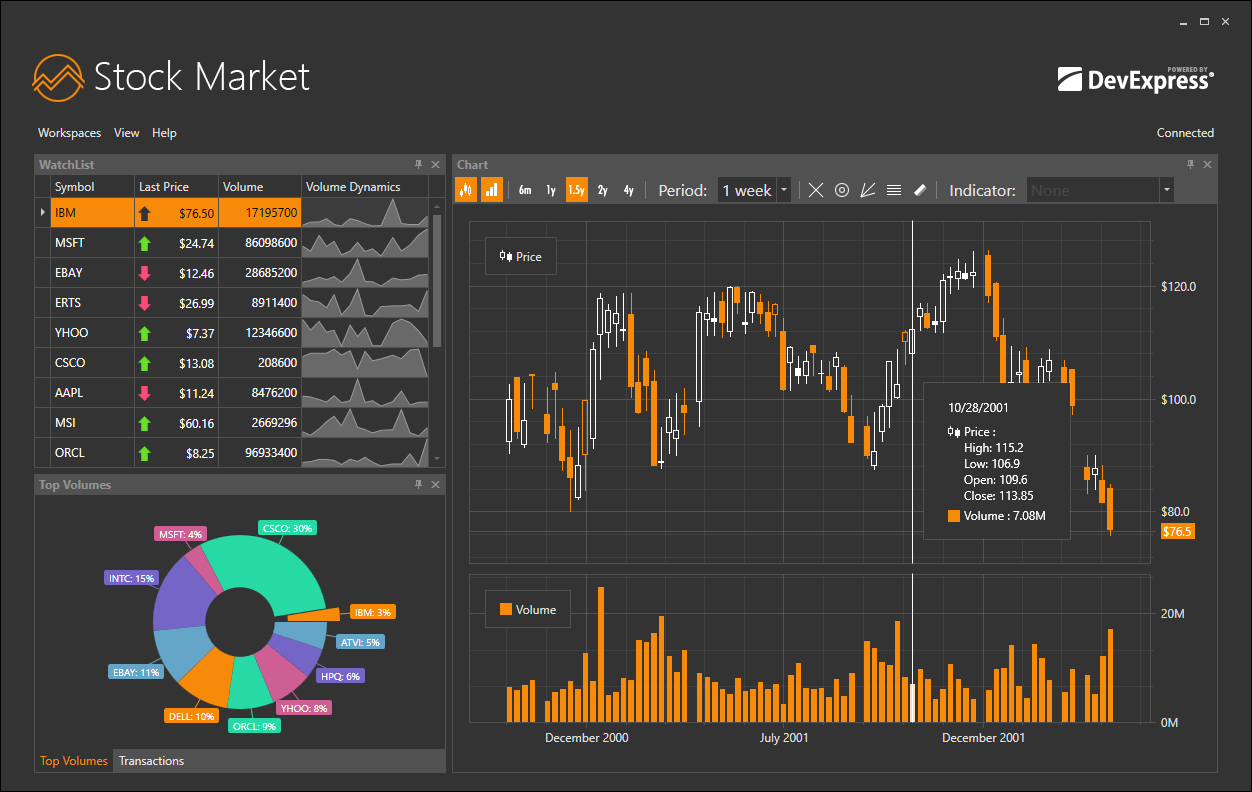Set chart range to 2y
Viewport: 1252px width, 792px height.
point(603,190)
